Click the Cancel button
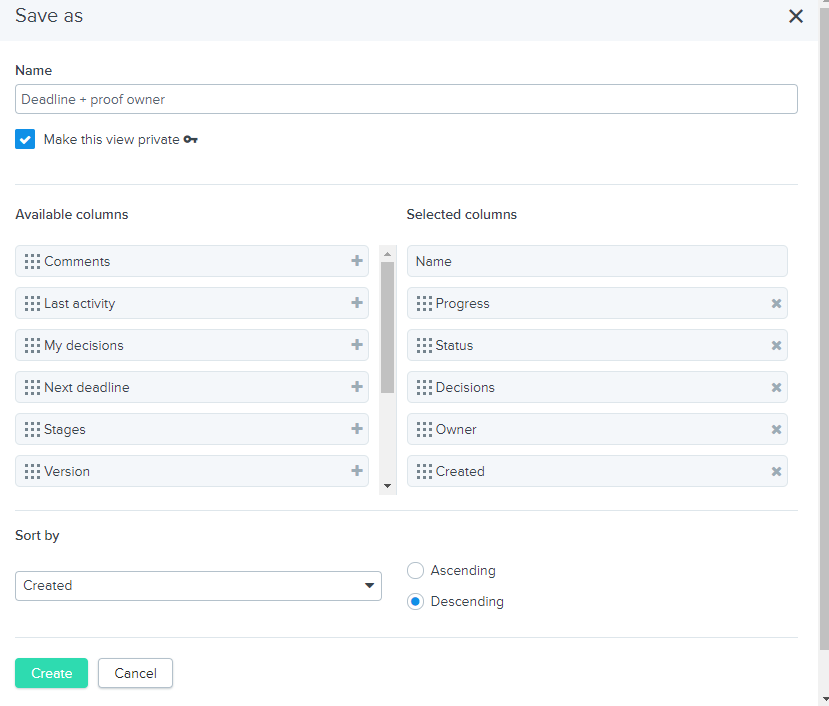The image size is (829, 706). [x=135, y=673]
